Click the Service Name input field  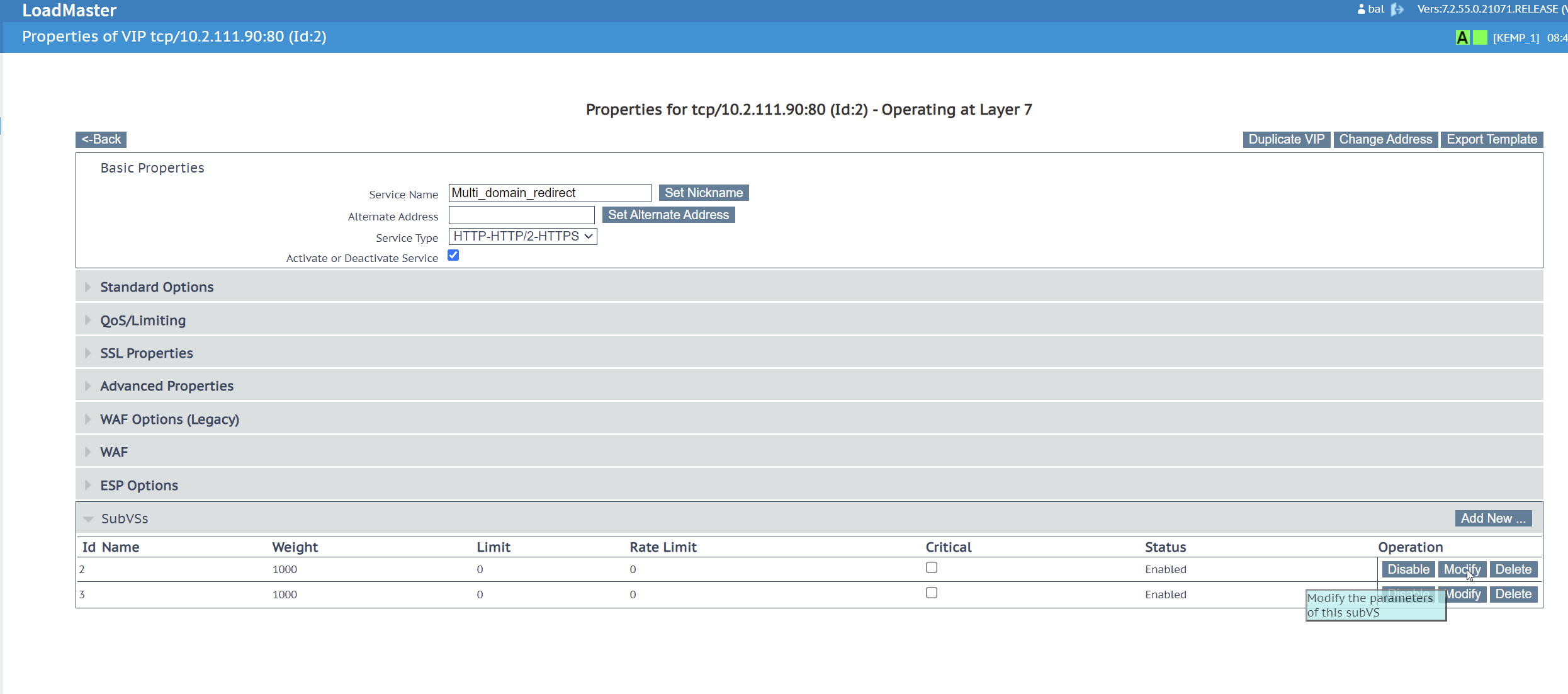(550, 193)
